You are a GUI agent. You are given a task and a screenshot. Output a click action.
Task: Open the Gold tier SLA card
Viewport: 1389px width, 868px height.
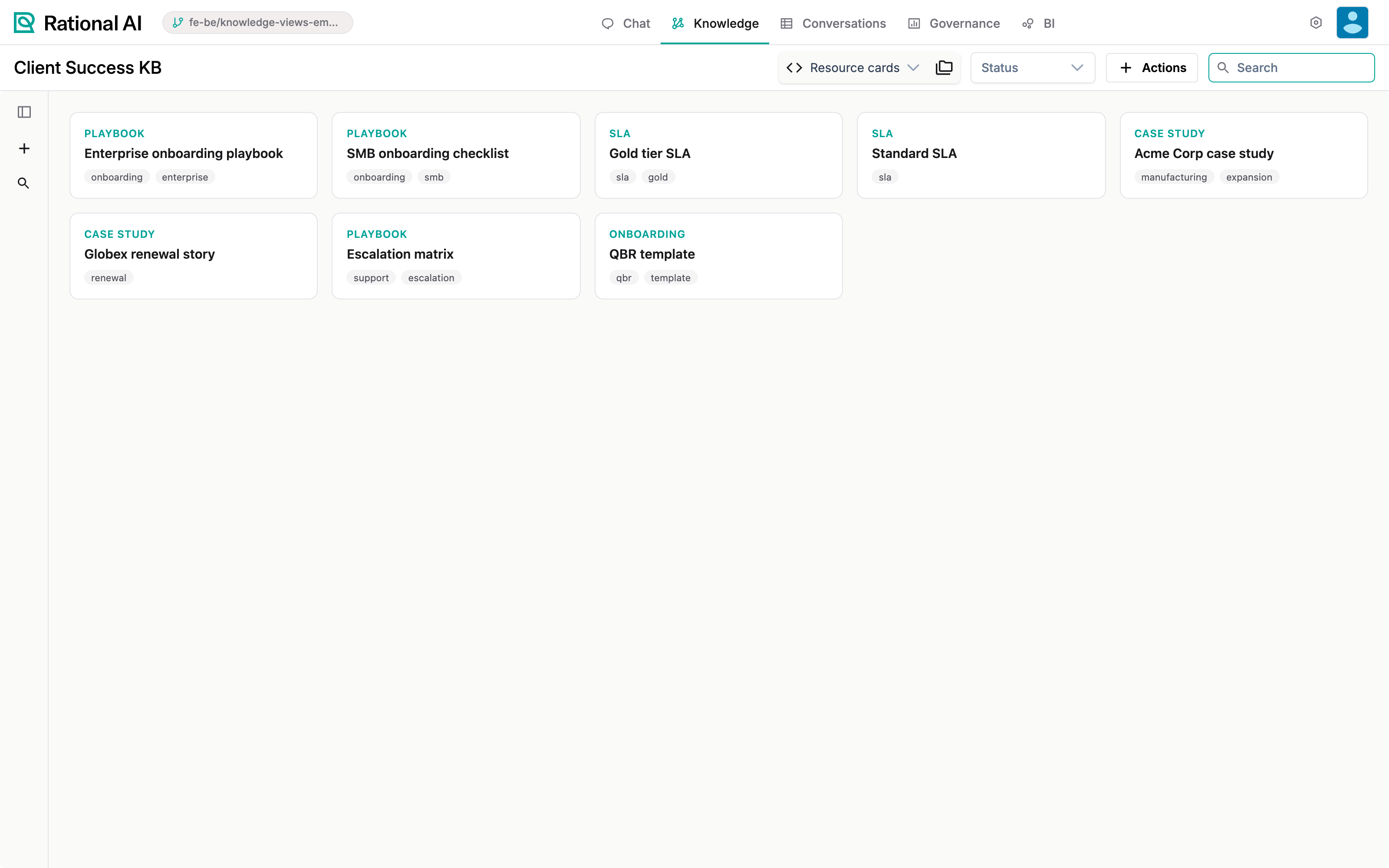click(x=719, y=155)
